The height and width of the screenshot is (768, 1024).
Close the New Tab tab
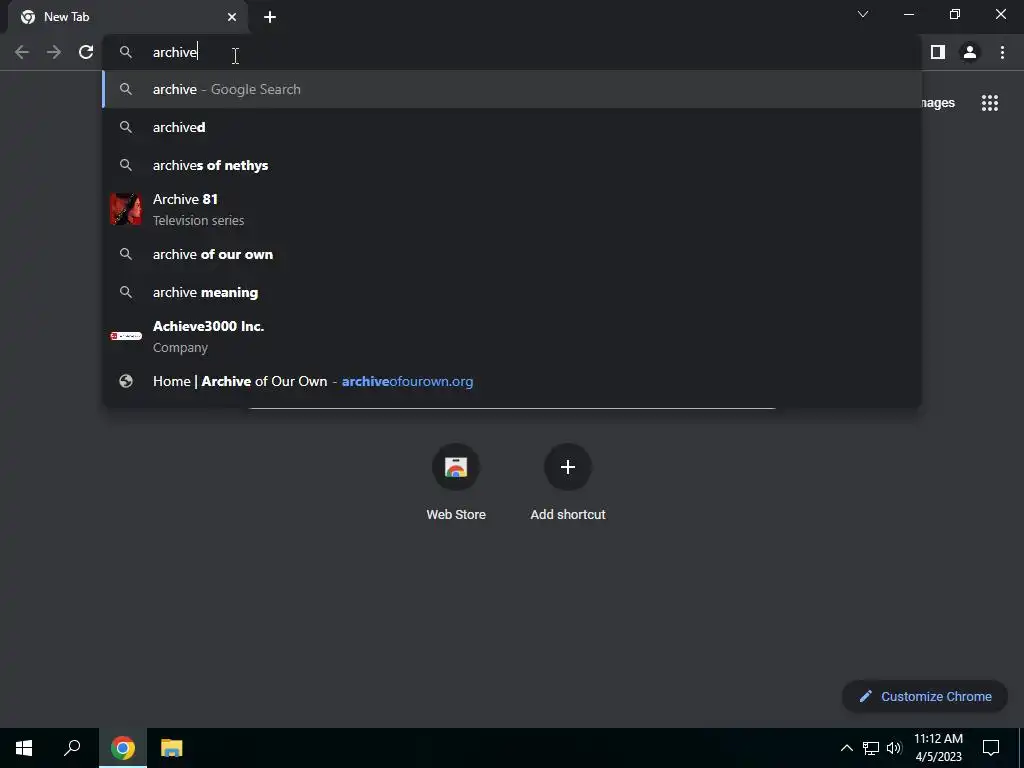coord(232,17)
